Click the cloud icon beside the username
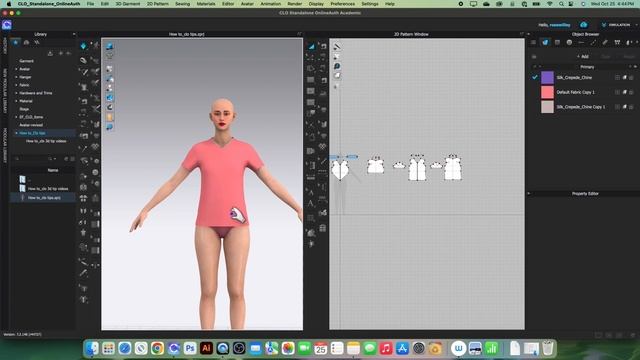 click(584, 25)
